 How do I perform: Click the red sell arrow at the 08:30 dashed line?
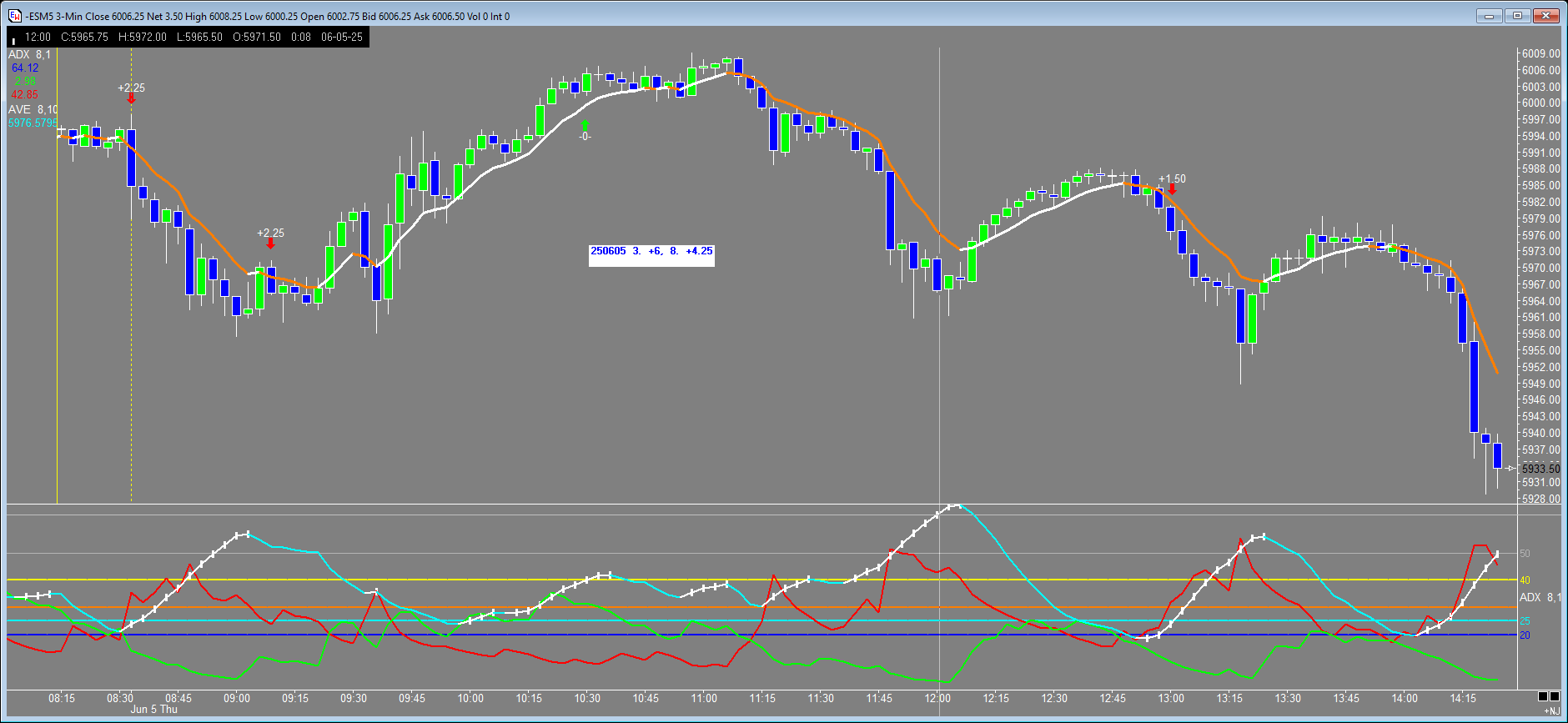tap(131, 99)
